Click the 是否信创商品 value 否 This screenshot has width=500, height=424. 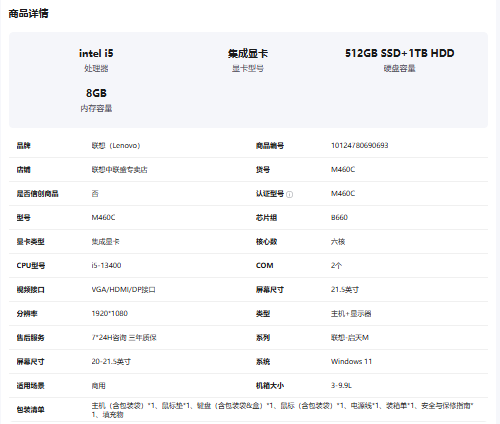click(x=95, y=194)
